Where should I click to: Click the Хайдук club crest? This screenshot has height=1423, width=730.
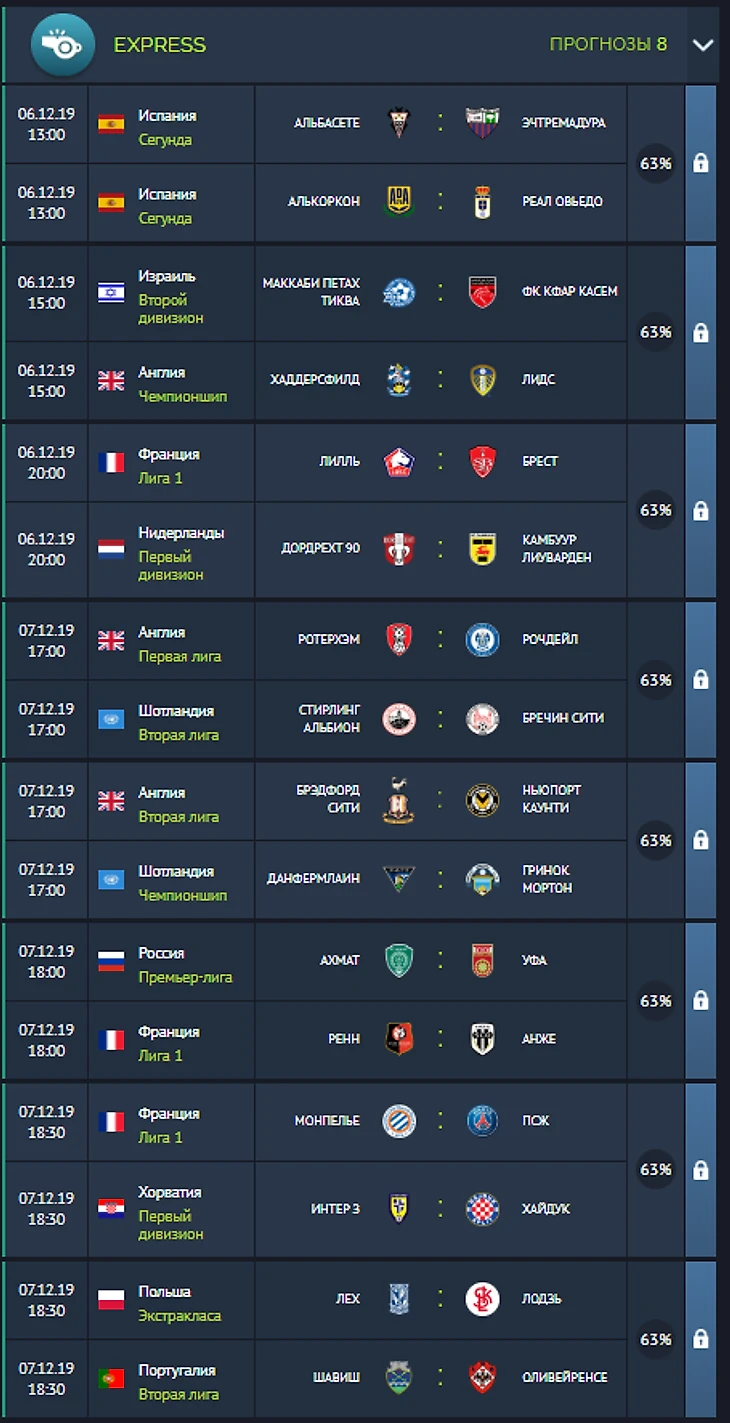[x=482, y=1209]
